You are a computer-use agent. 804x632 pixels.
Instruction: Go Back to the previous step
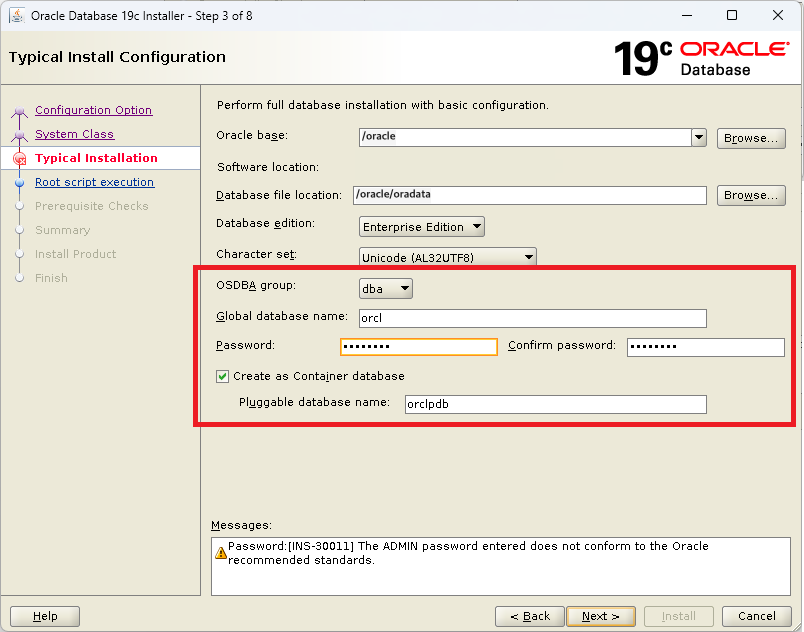(530, 616)
